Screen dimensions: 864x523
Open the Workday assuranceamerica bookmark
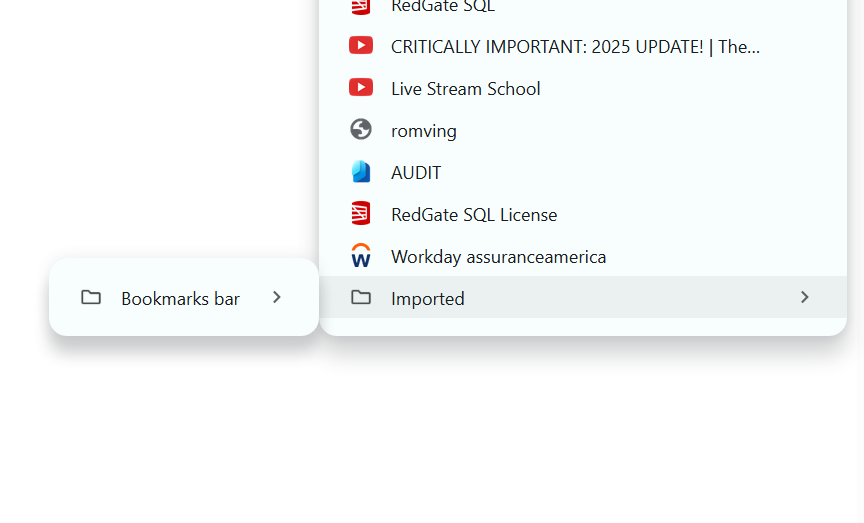[583, 256]
